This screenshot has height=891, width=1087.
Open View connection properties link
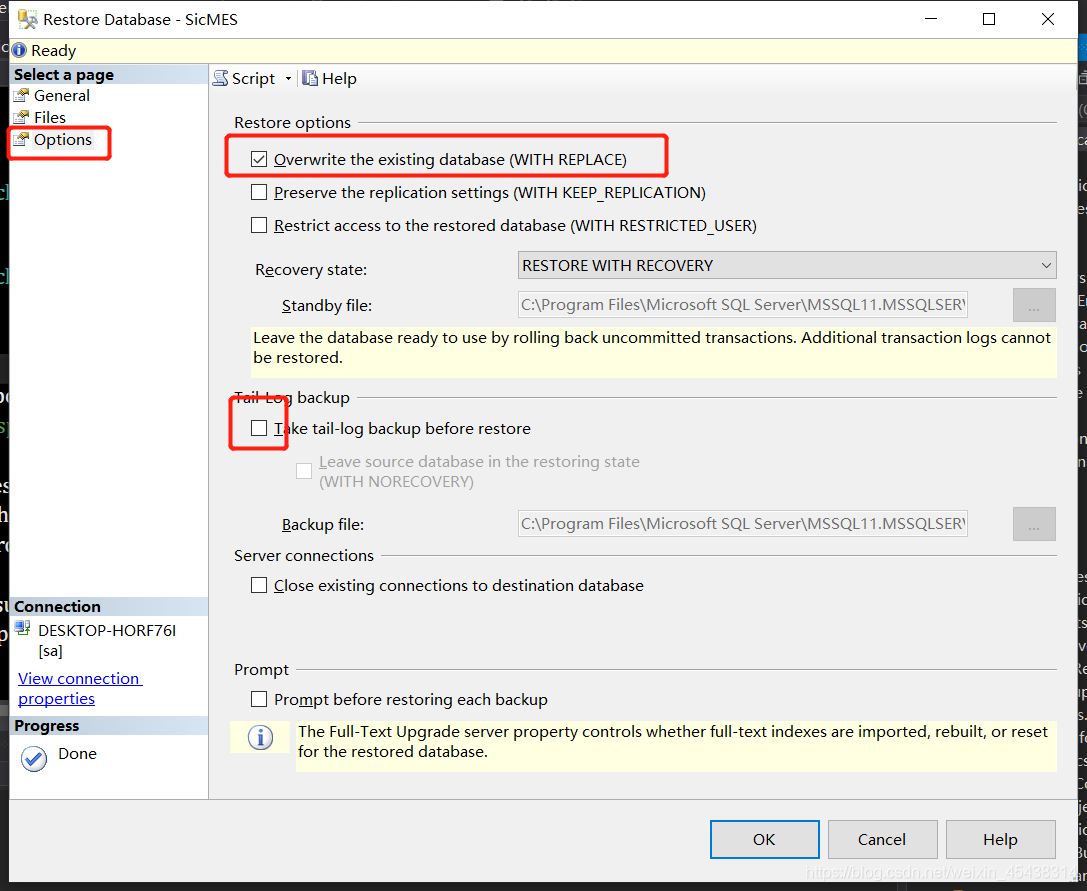(x=80, y=689)
